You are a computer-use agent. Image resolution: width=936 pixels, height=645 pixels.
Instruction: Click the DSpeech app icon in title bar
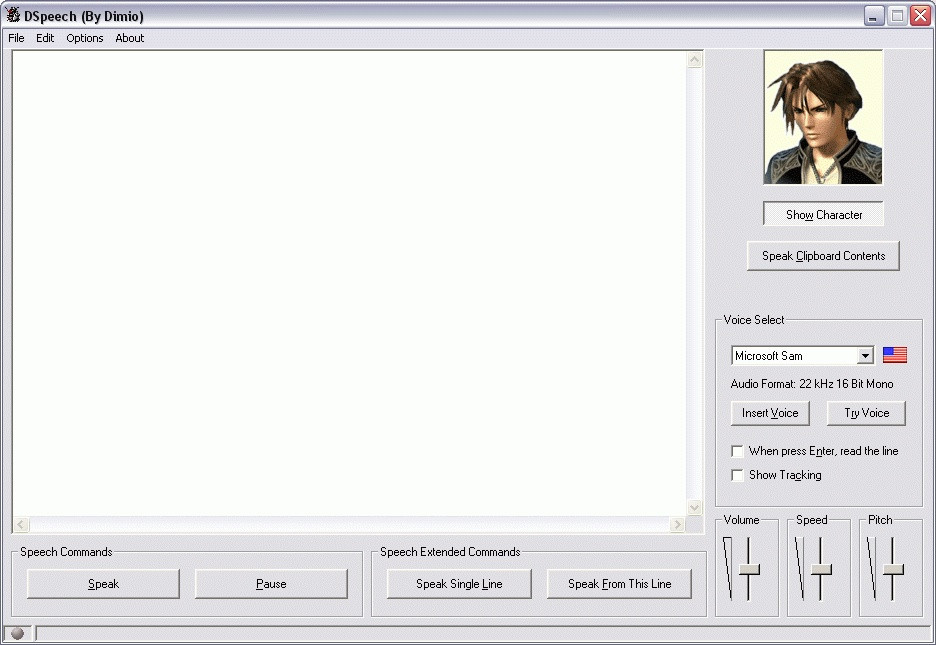(x=13, y=16)
